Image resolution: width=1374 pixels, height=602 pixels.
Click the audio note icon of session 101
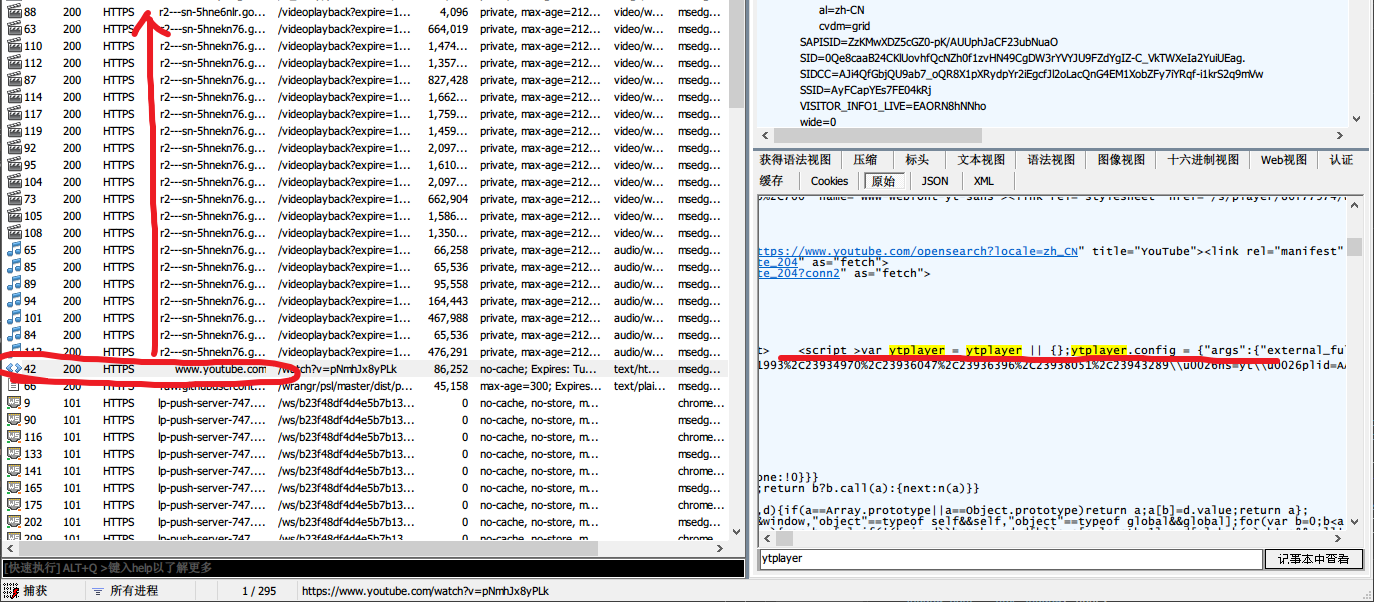pyautogui.click(x=14, y=318)
